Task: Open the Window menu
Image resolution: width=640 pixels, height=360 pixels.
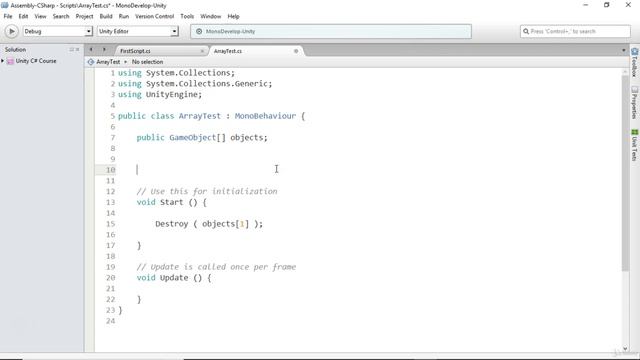Action: click(210, 16)
